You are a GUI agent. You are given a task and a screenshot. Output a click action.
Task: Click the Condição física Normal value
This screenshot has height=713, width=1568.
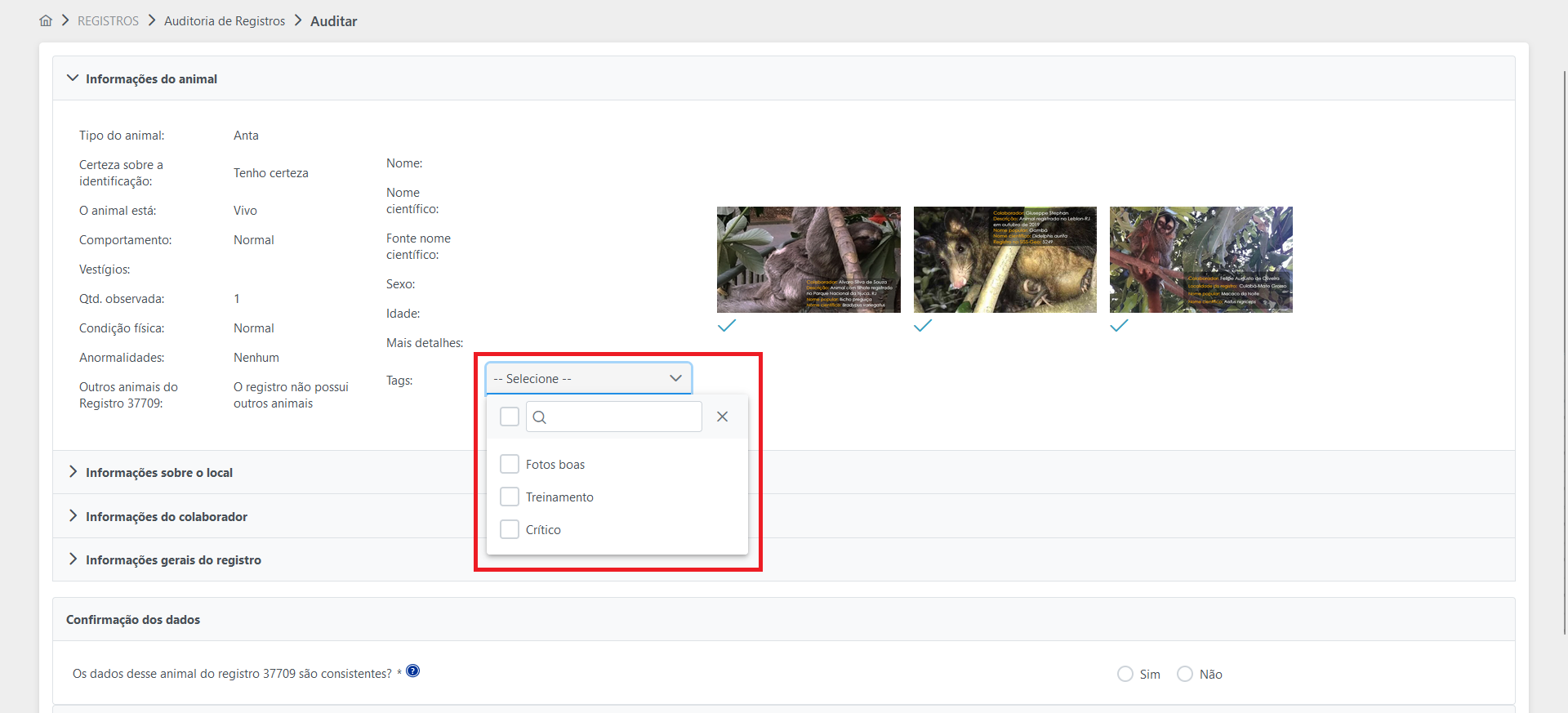point(254,328)
